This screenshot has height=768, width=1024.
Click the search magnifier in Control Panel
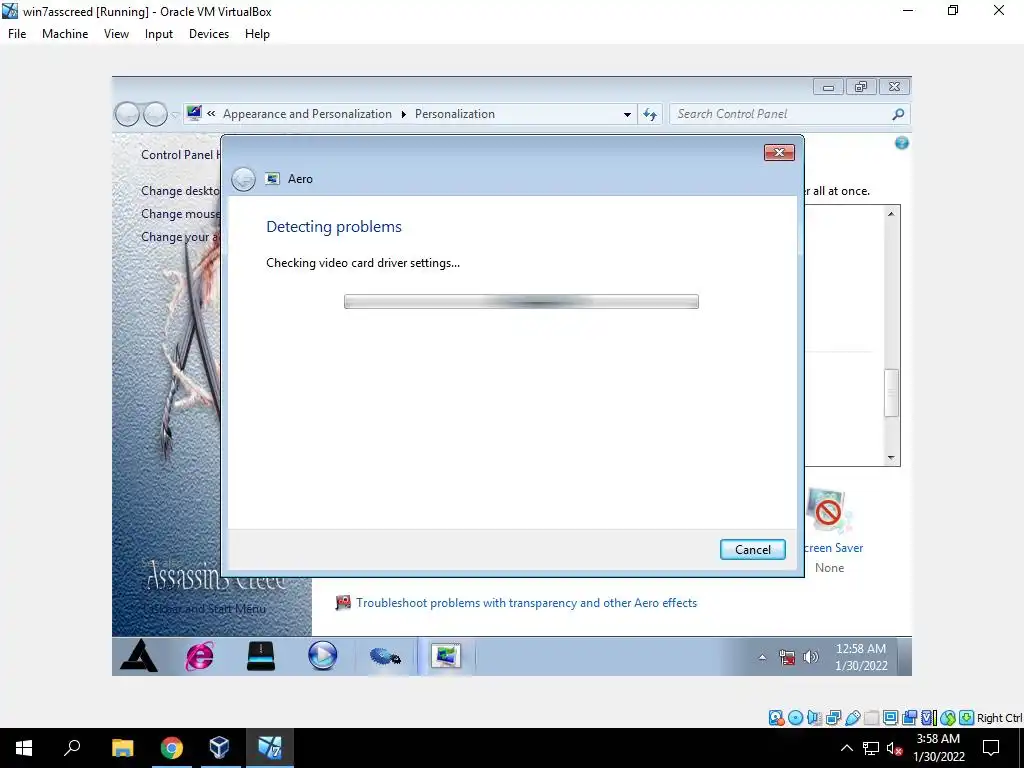click(899, 114)
